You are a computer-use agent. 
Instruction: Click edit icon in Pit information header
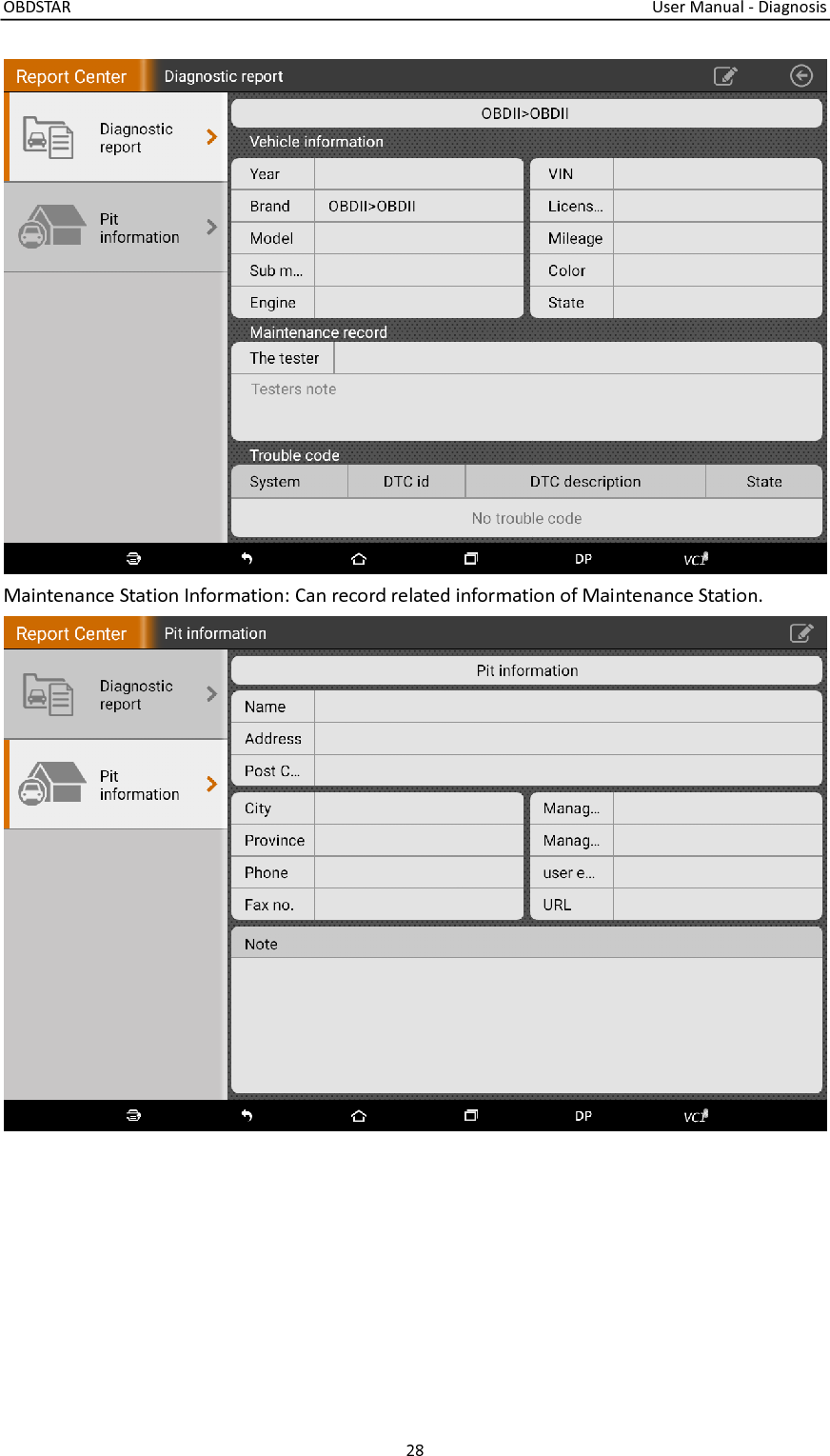(x=801, y=633)
